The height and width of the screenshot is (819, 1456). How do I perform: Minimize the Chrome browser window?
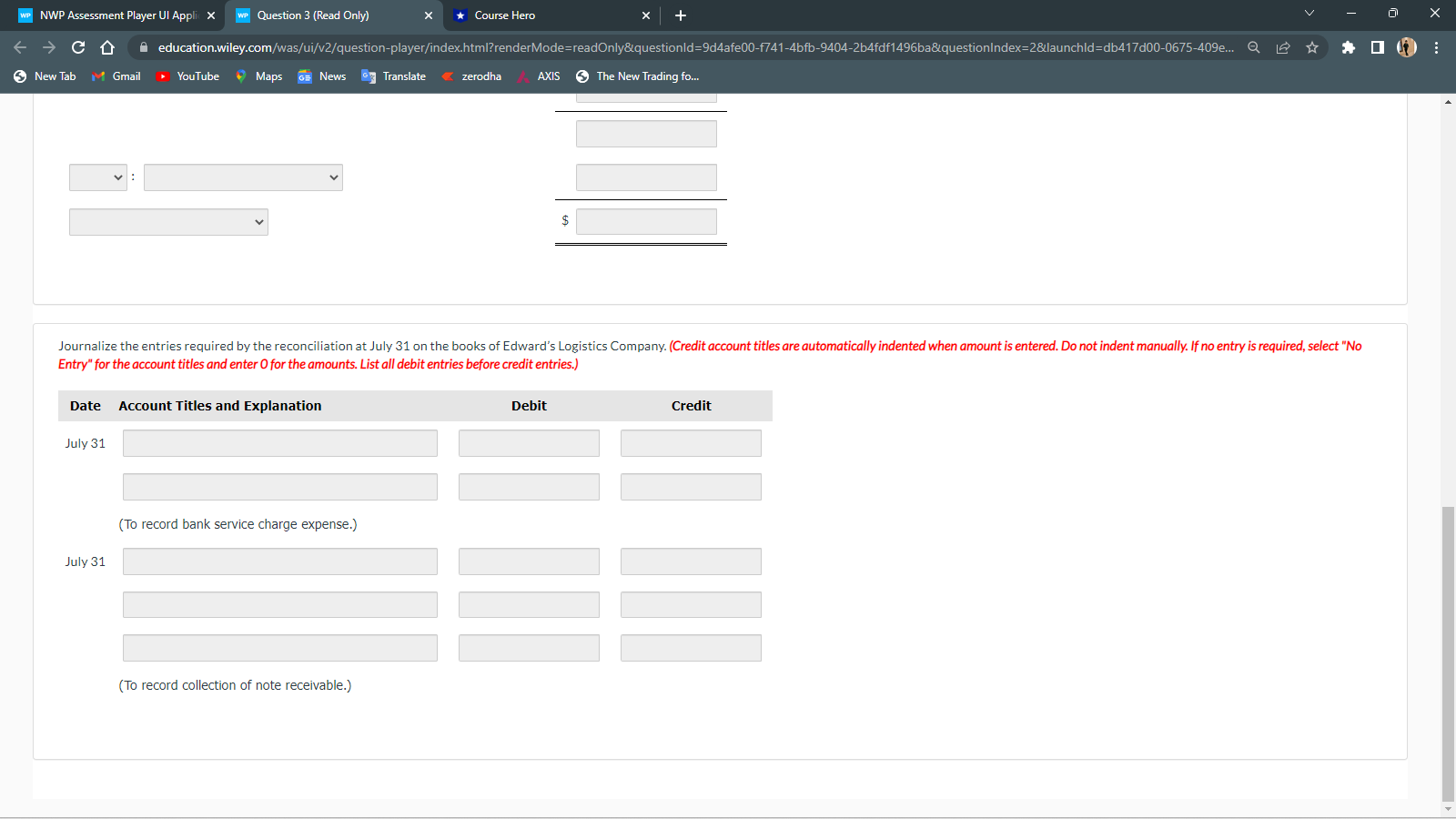[x=1351, y=13]
